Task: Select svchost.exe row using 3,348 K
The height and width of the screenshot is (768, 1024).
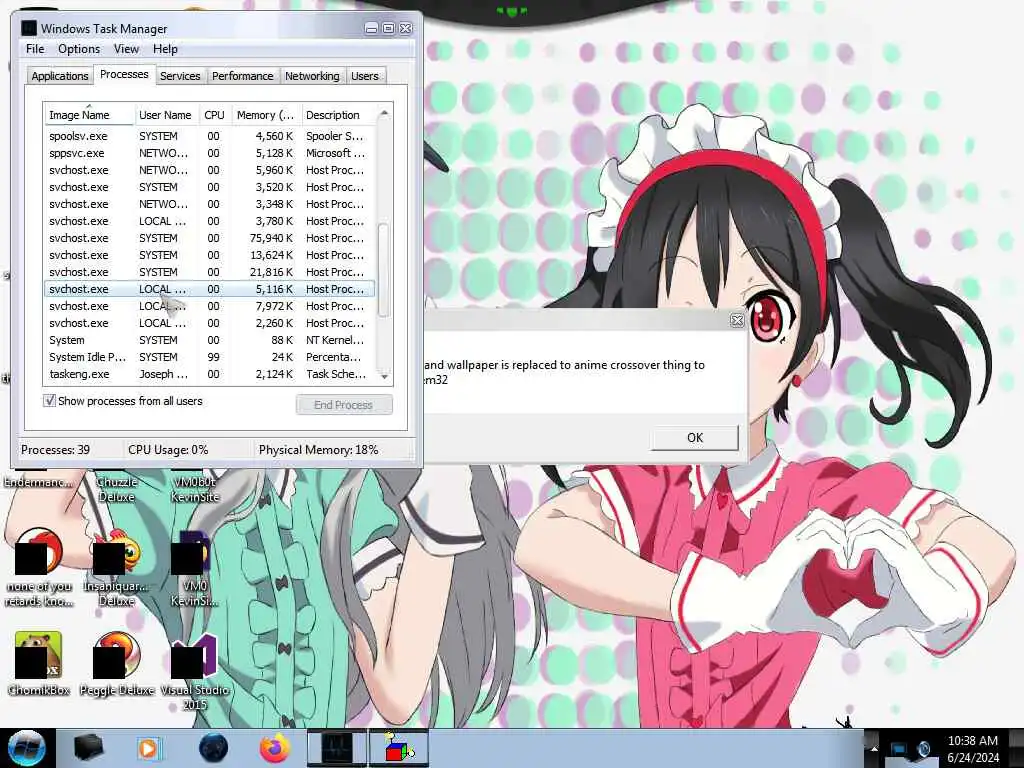Action: [209, 204]
